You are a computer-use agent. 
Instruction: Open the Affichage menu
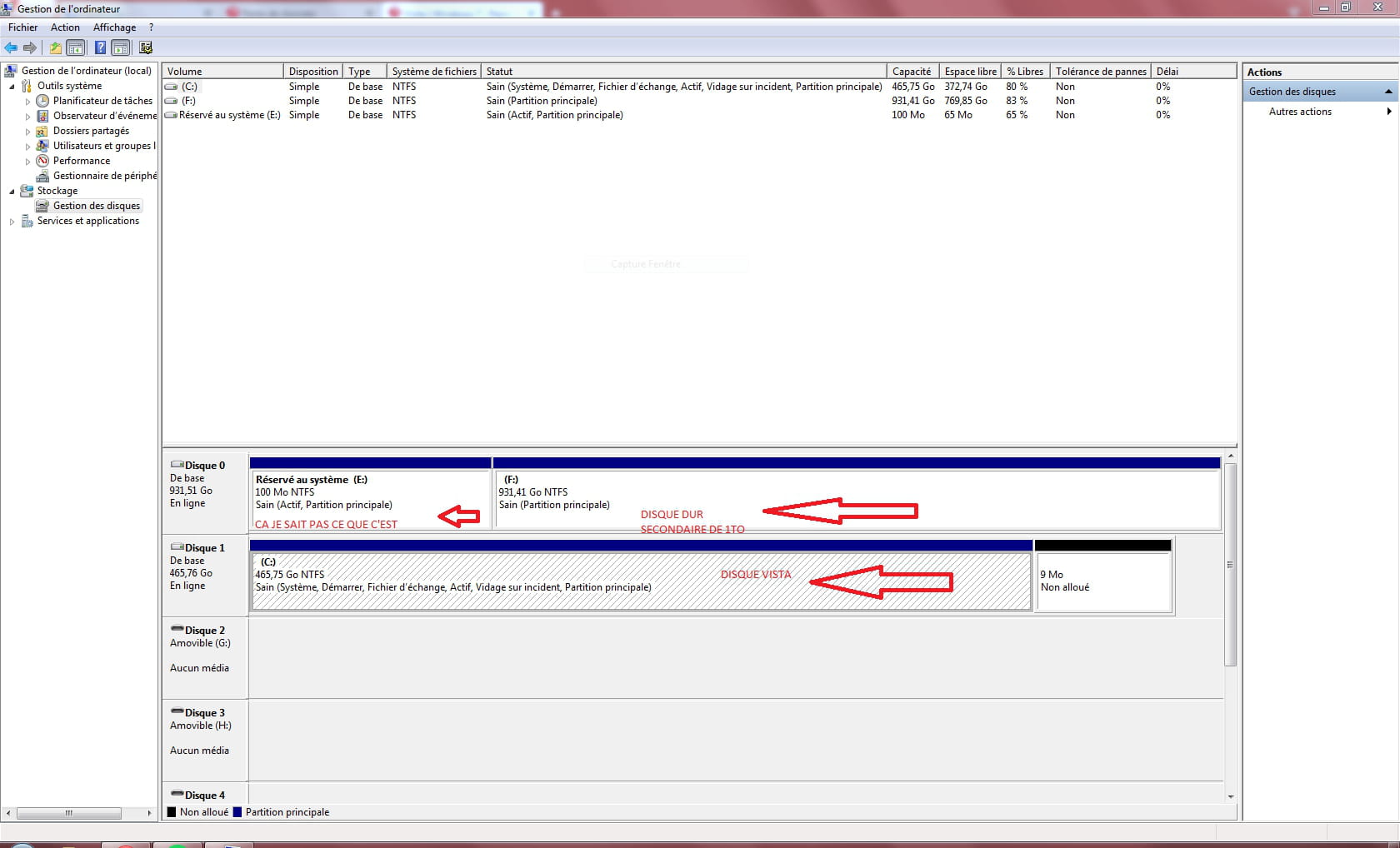coord(114,27)
